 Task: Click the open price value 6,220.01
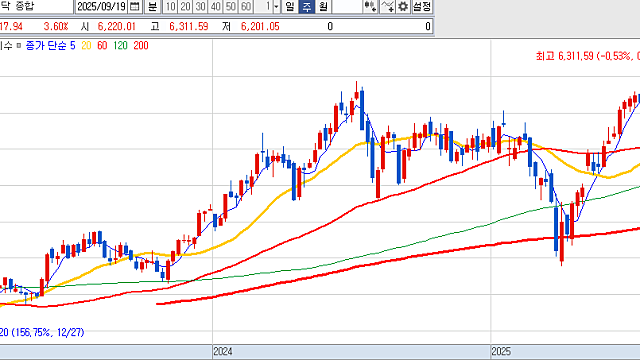point(116,27)
